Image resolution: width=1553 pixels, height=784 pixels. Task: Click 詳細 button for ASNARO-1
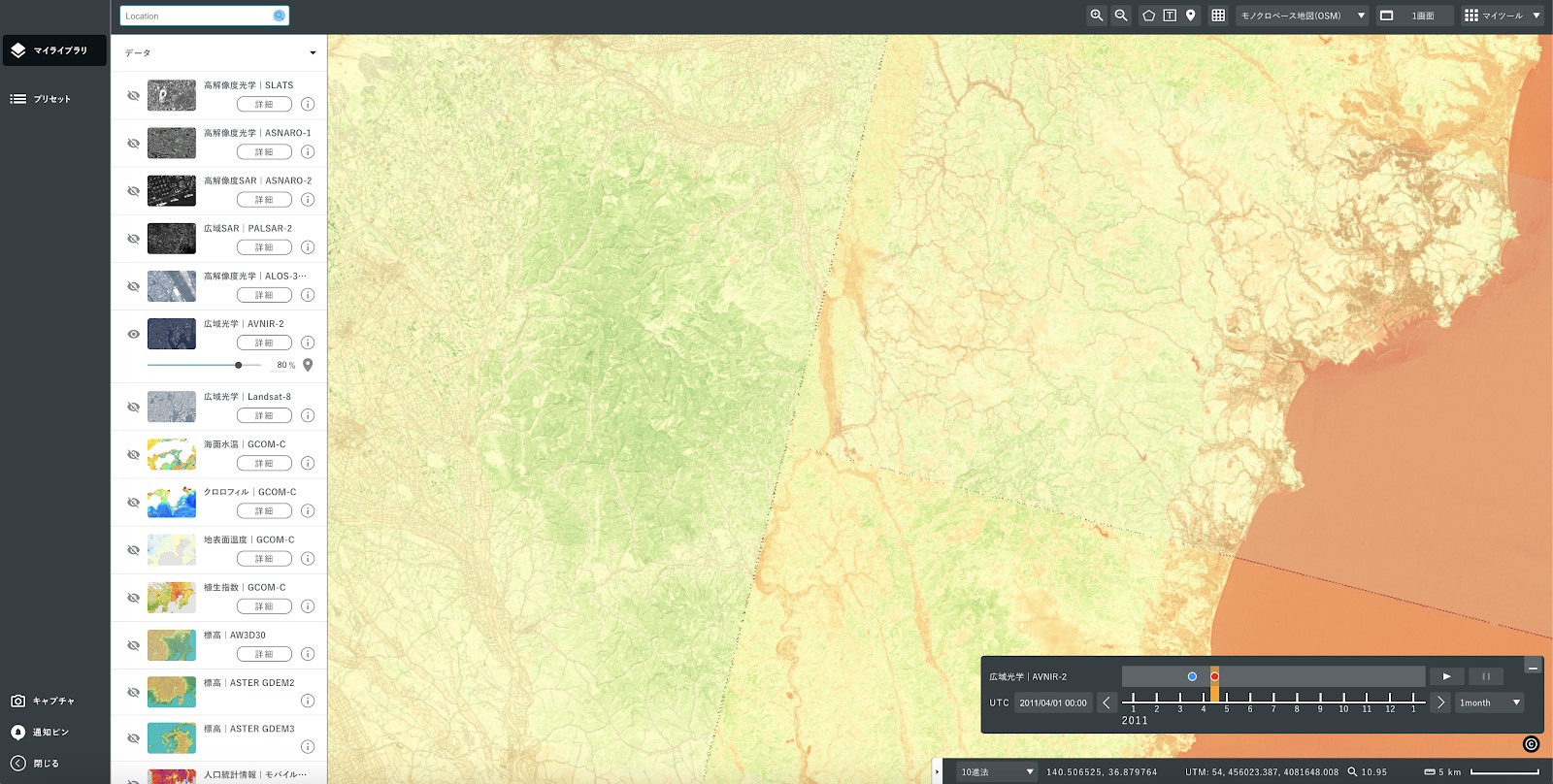pos(264,152)
